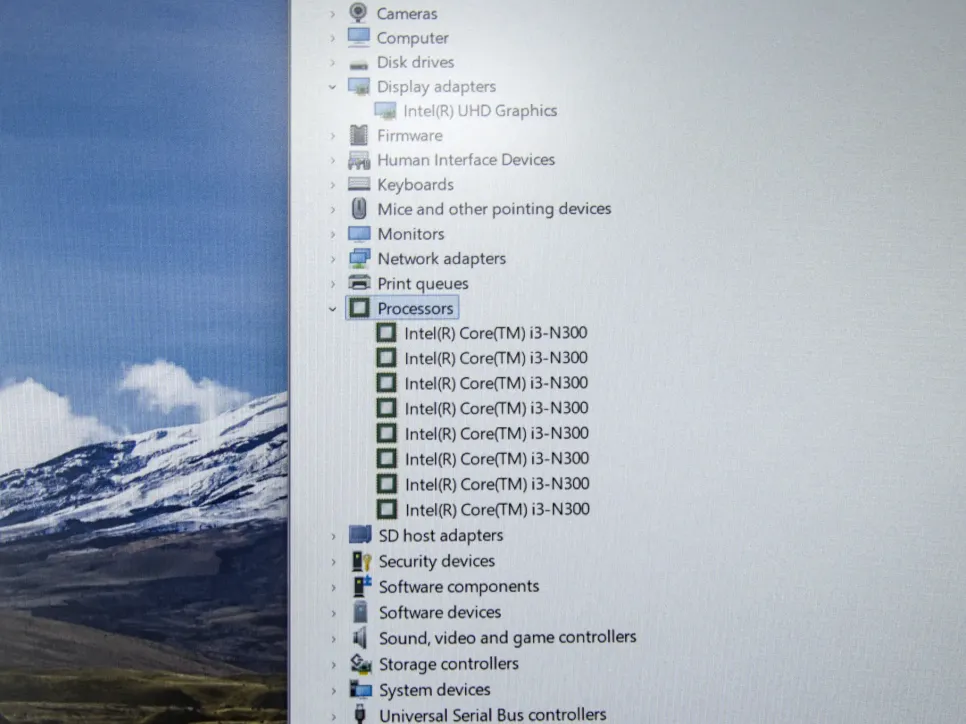966x724 pixels.
Task: Select the "Firmware" label
Action: (x=410, y=136)
